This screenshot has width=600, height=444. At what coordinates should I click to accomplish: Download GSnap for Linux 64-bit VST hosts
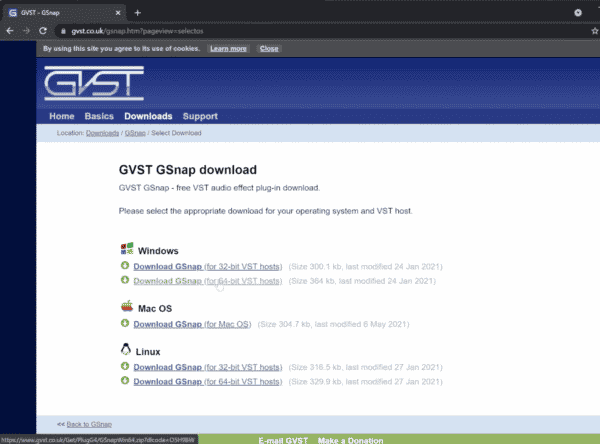(208, 382)
